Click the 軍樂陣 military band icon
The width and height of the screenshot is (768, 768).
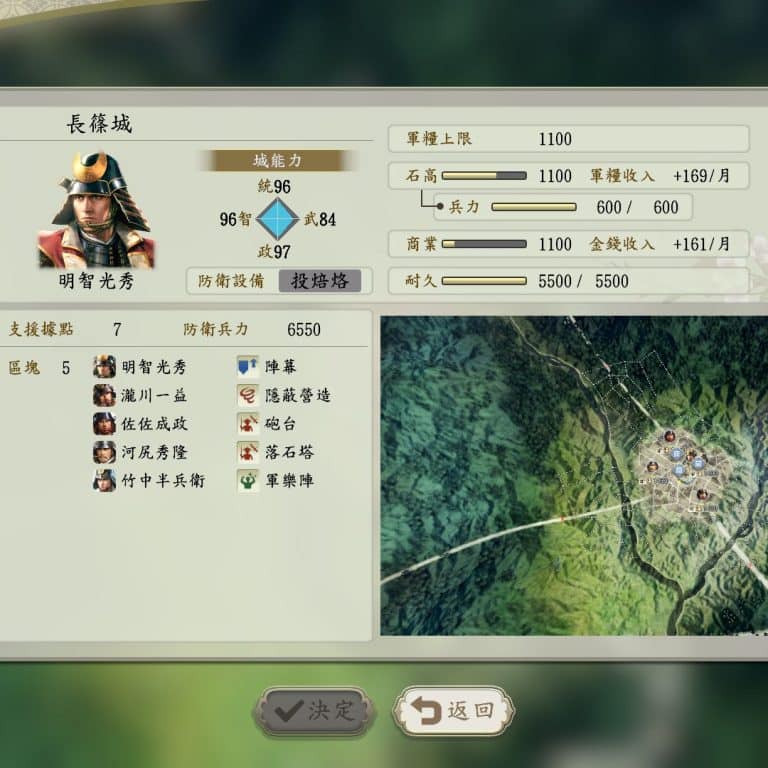pos(248,480)
